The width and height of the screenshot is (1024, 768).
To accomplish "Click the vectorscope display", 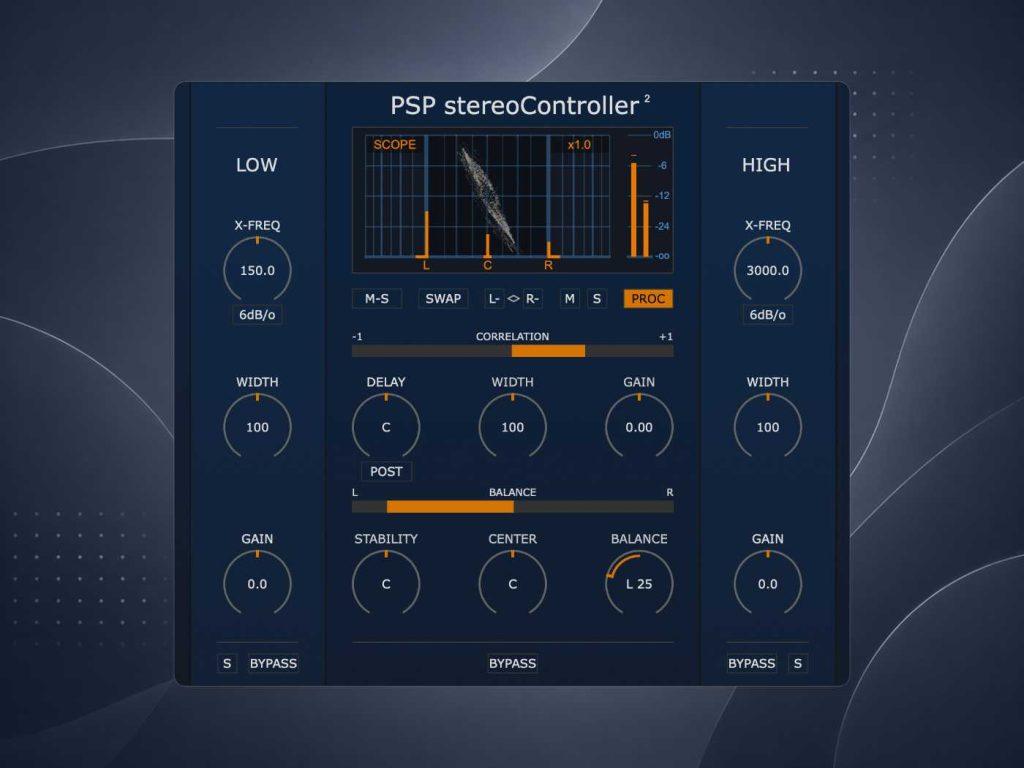I will coord(487,198).
